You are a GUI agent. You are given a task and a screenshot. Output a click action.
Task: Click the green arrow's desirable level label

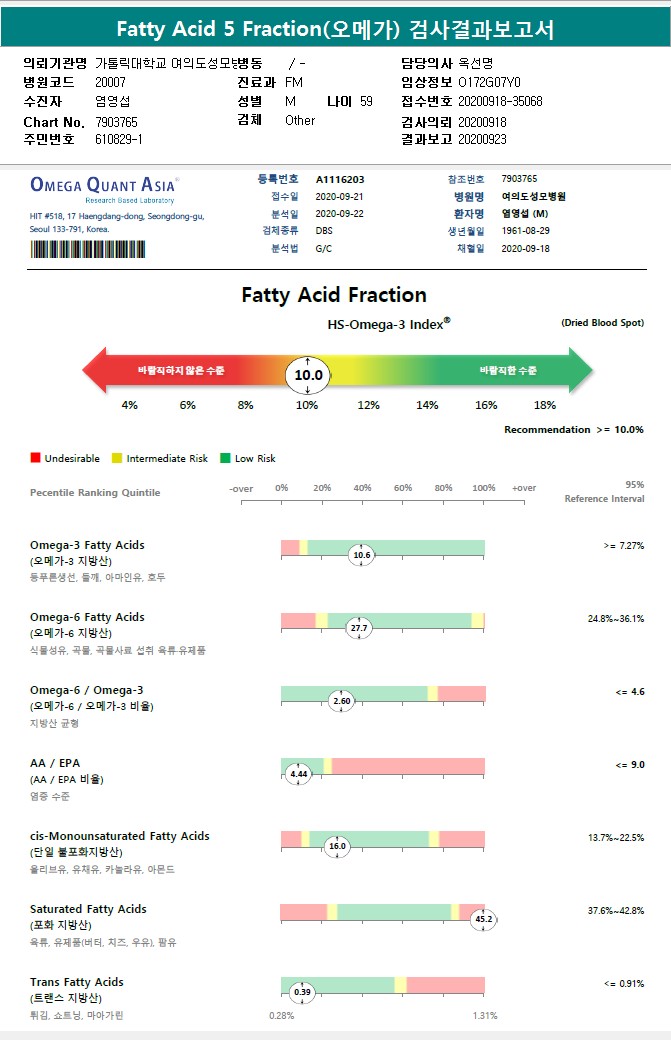point(508,371)
